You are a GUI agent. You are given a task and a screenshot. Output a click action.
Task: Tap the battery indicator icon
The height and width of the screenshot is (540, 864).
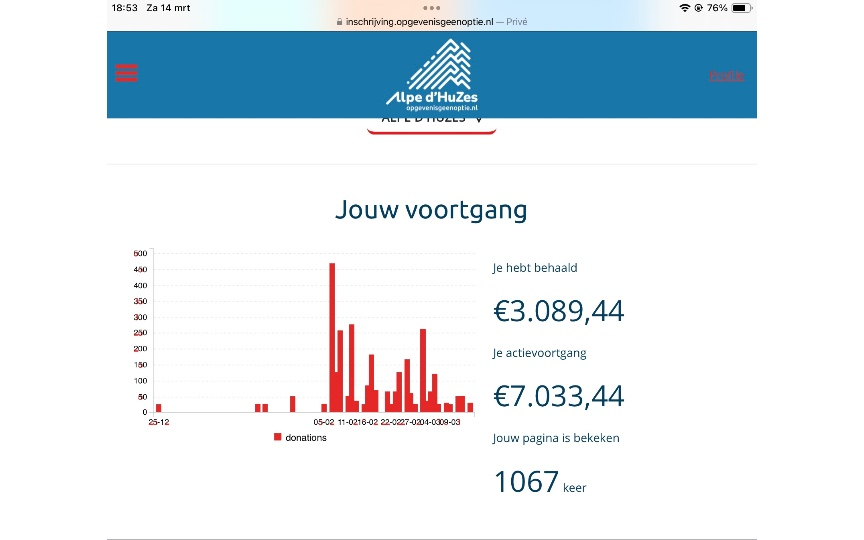[741, 7]
